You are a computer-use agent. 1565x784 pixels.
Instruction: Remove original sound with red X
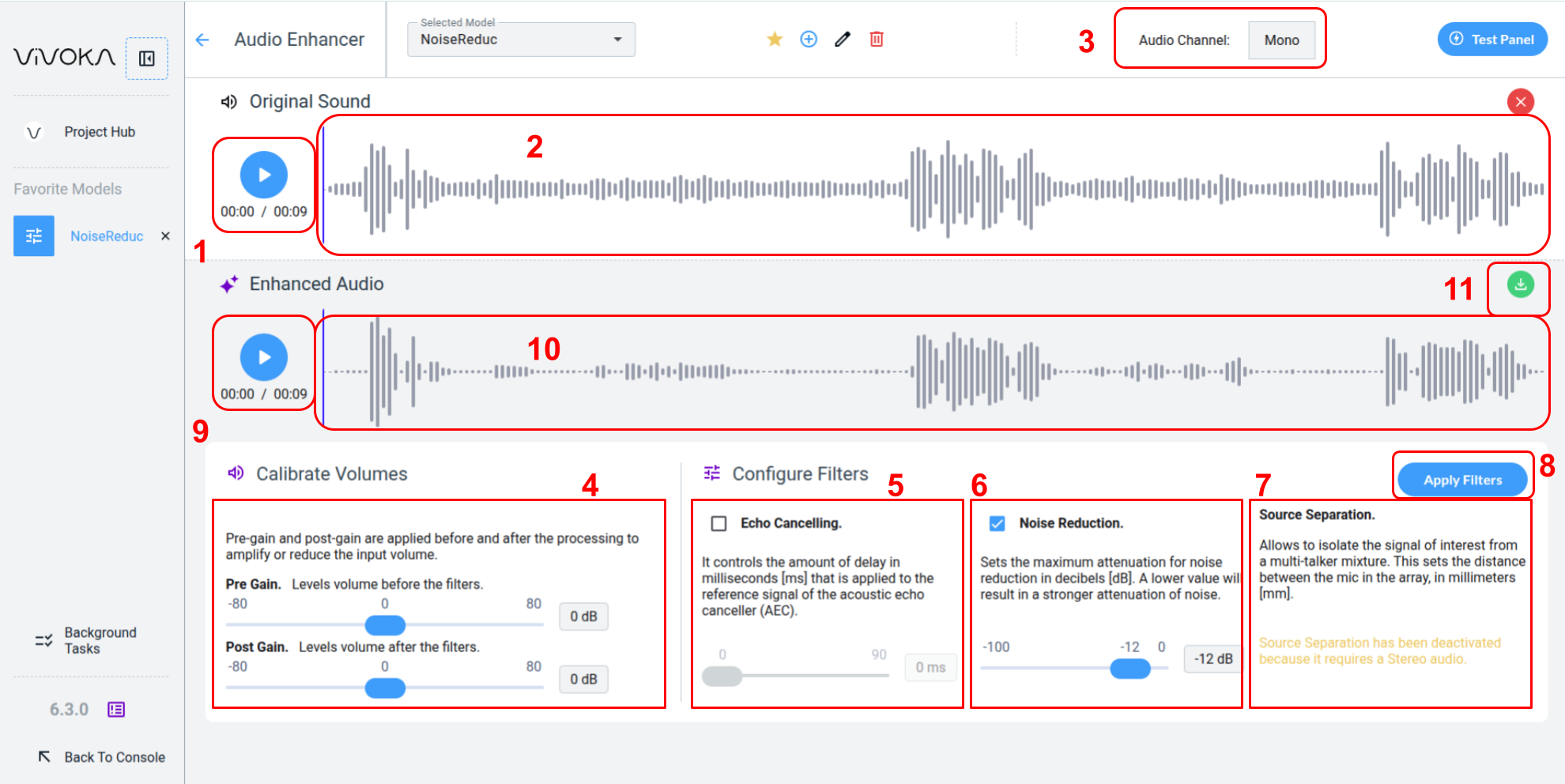point(1521,101)
